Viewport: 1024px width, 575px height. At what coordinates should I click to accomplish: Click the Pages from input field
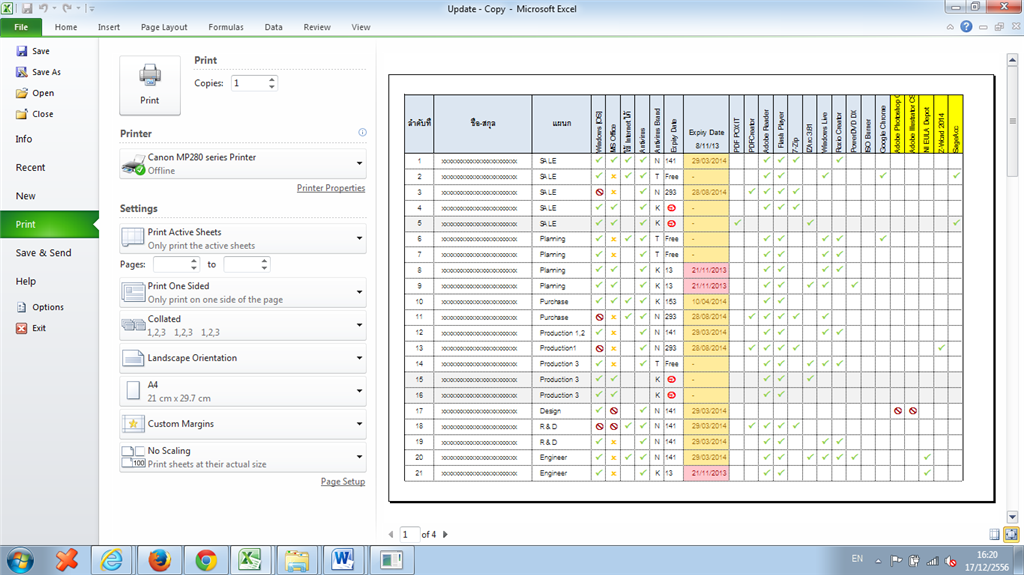click(x=172, y=265)
